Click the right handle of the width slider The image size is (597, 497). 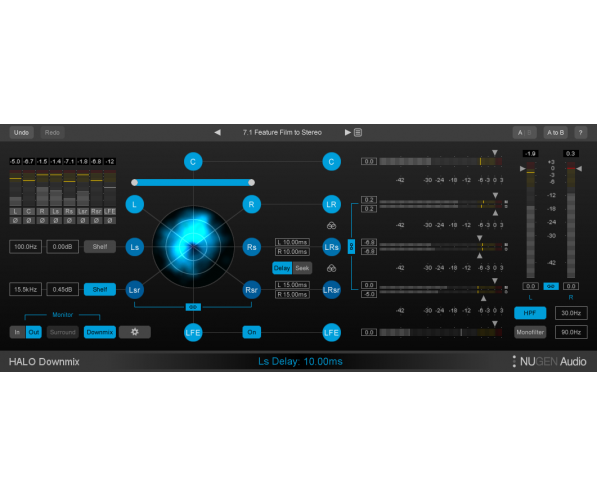tap(251, 183)
